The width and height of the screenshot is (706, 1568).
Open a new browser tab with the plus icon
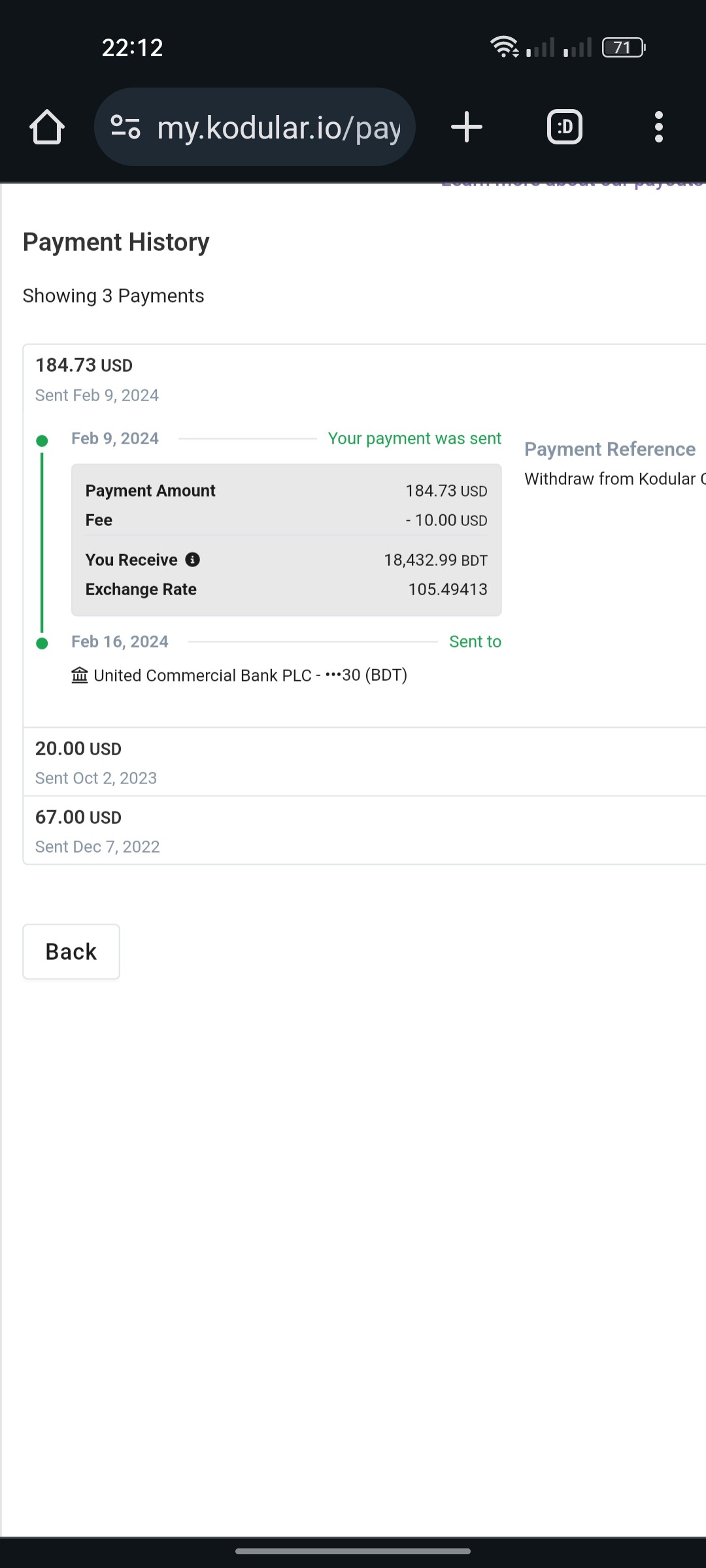(467, 127)
